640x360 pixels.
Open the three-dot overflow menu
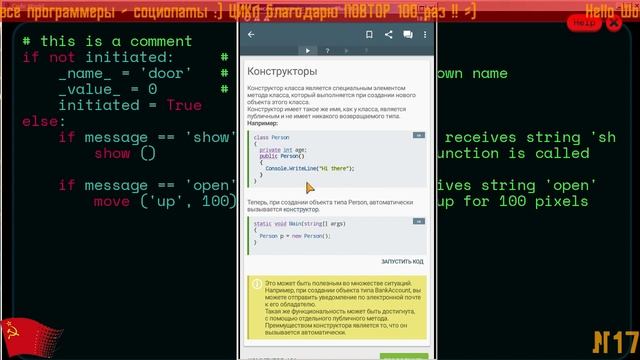(x=425, y=35)
